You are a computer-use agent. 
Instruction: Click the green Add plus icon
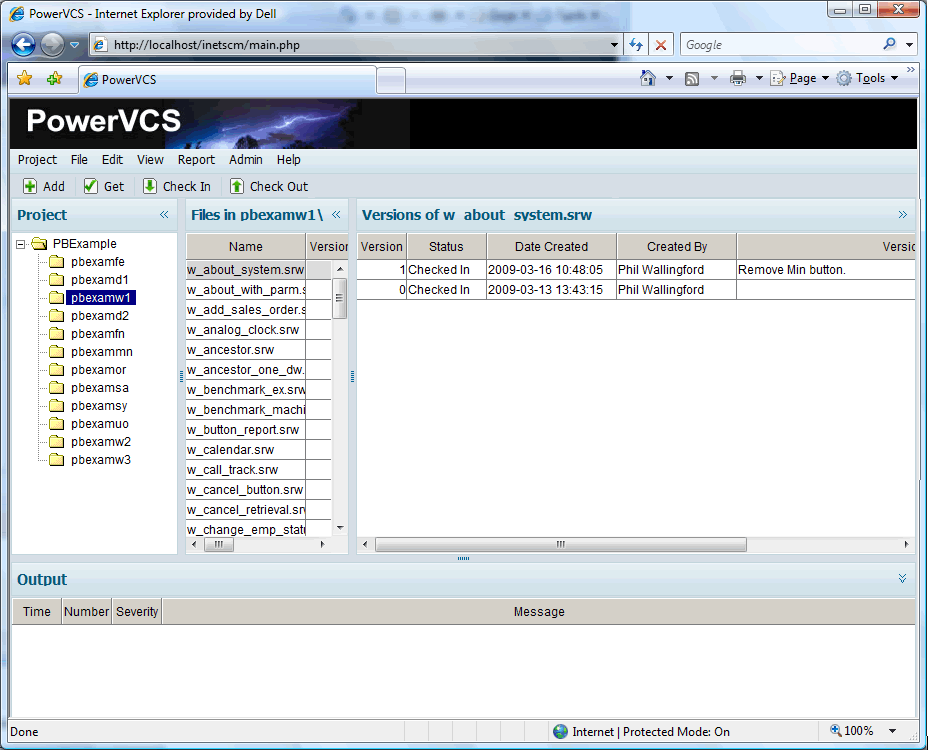pyautogui.click(x=30, y=186)
